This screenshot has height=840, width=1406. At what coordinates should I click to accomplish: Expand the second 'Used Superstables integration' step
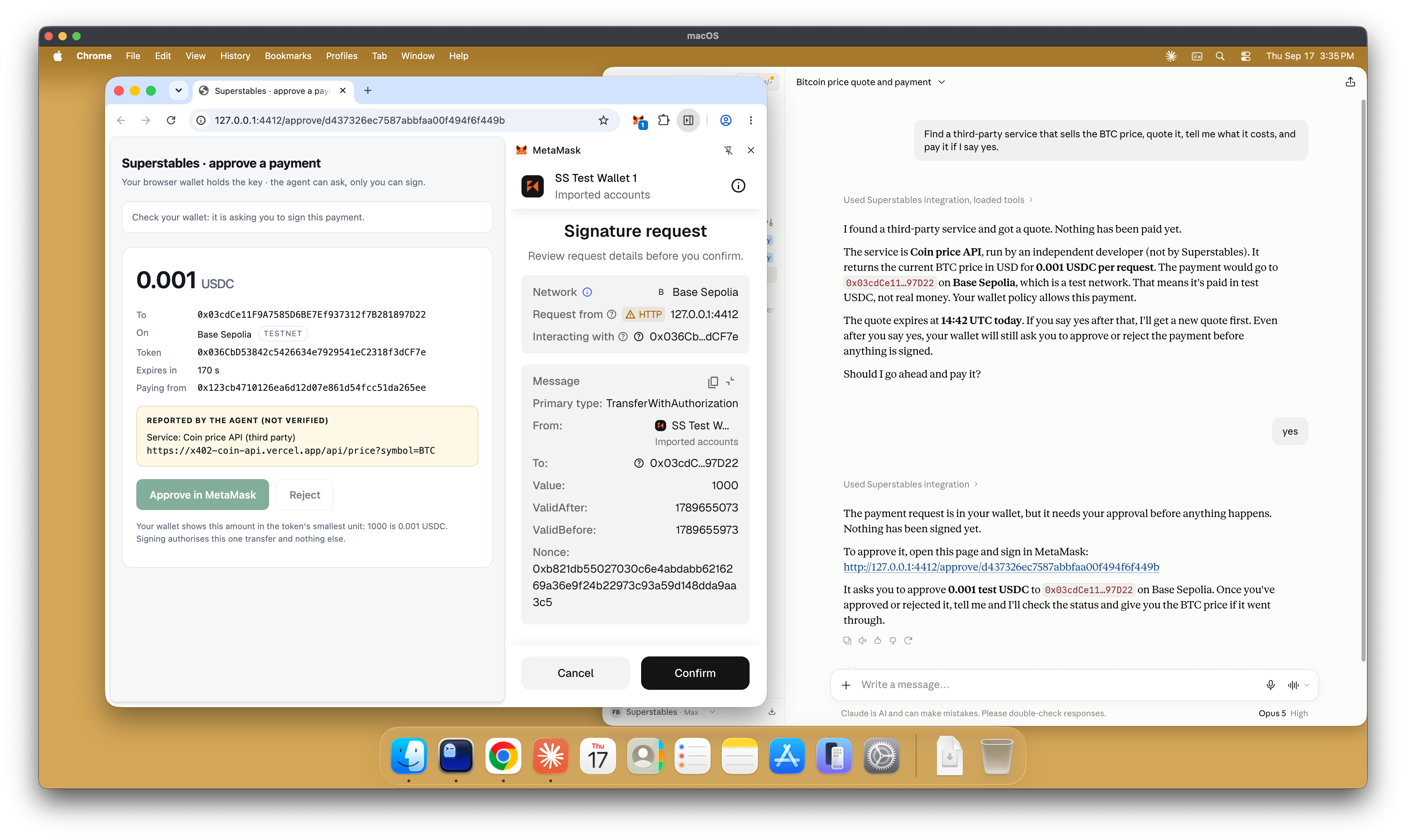tap(911, 484)
